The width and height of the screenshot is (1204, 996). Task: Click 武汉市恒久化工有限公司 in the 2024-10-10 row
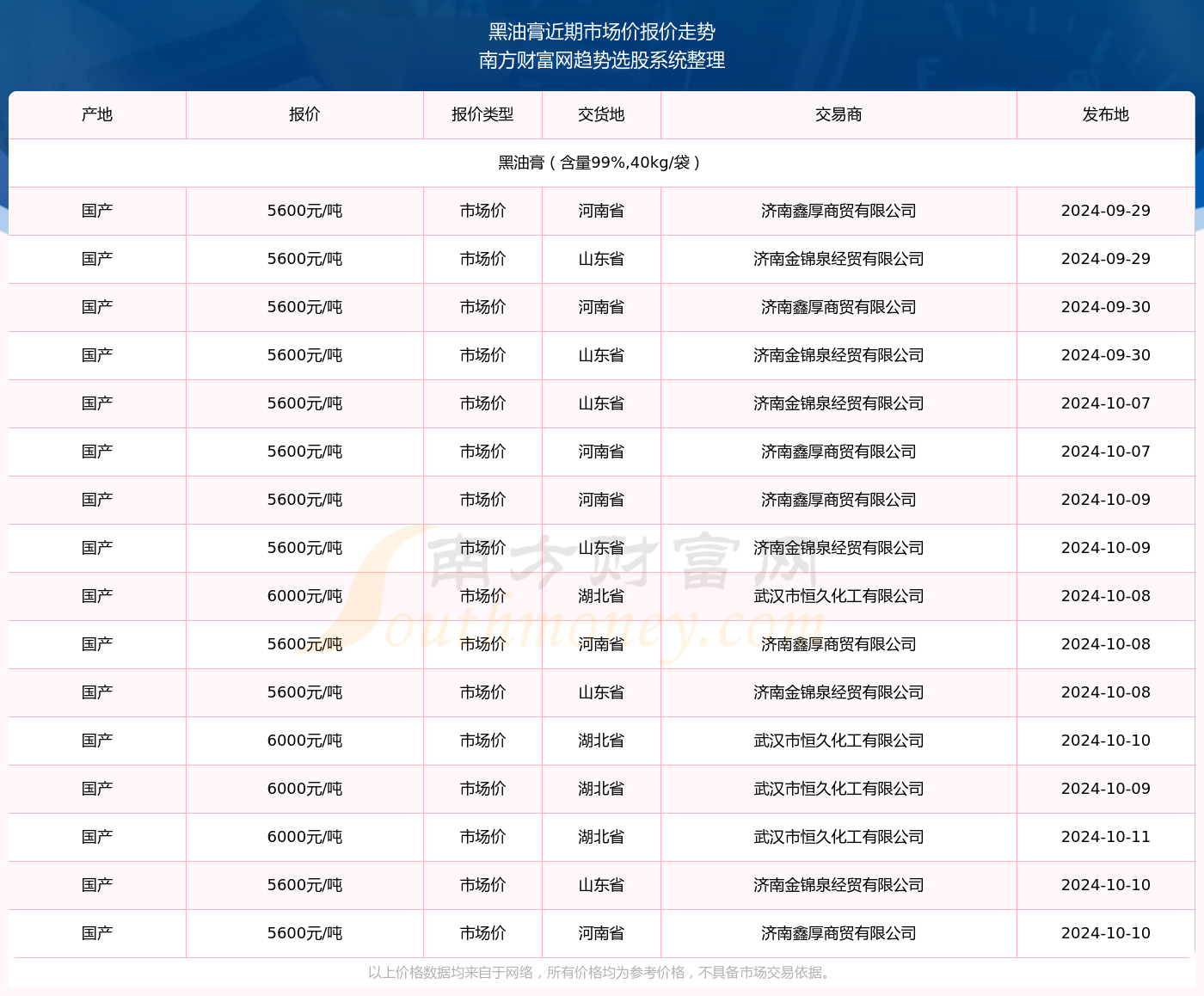[838, 741]
